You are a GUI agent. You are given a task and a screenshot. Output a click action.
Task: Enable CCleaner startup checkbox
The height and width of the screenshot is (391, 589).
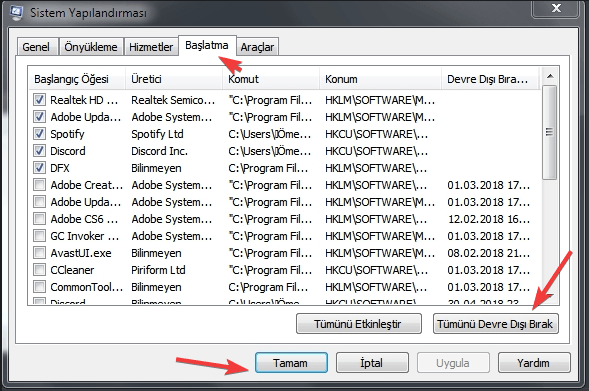click(x=39, y=270)
